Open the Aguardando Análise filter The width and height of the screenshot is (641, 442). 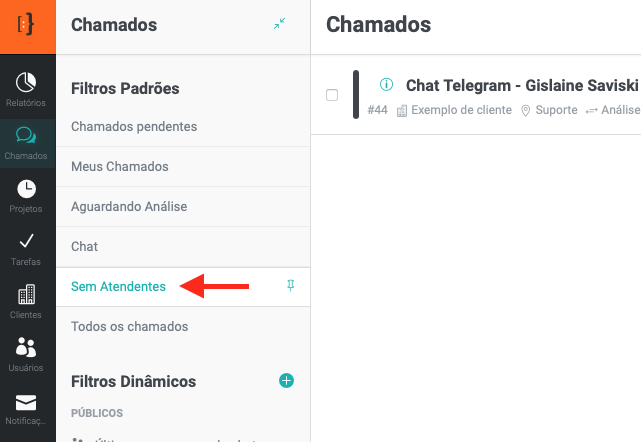129,206
